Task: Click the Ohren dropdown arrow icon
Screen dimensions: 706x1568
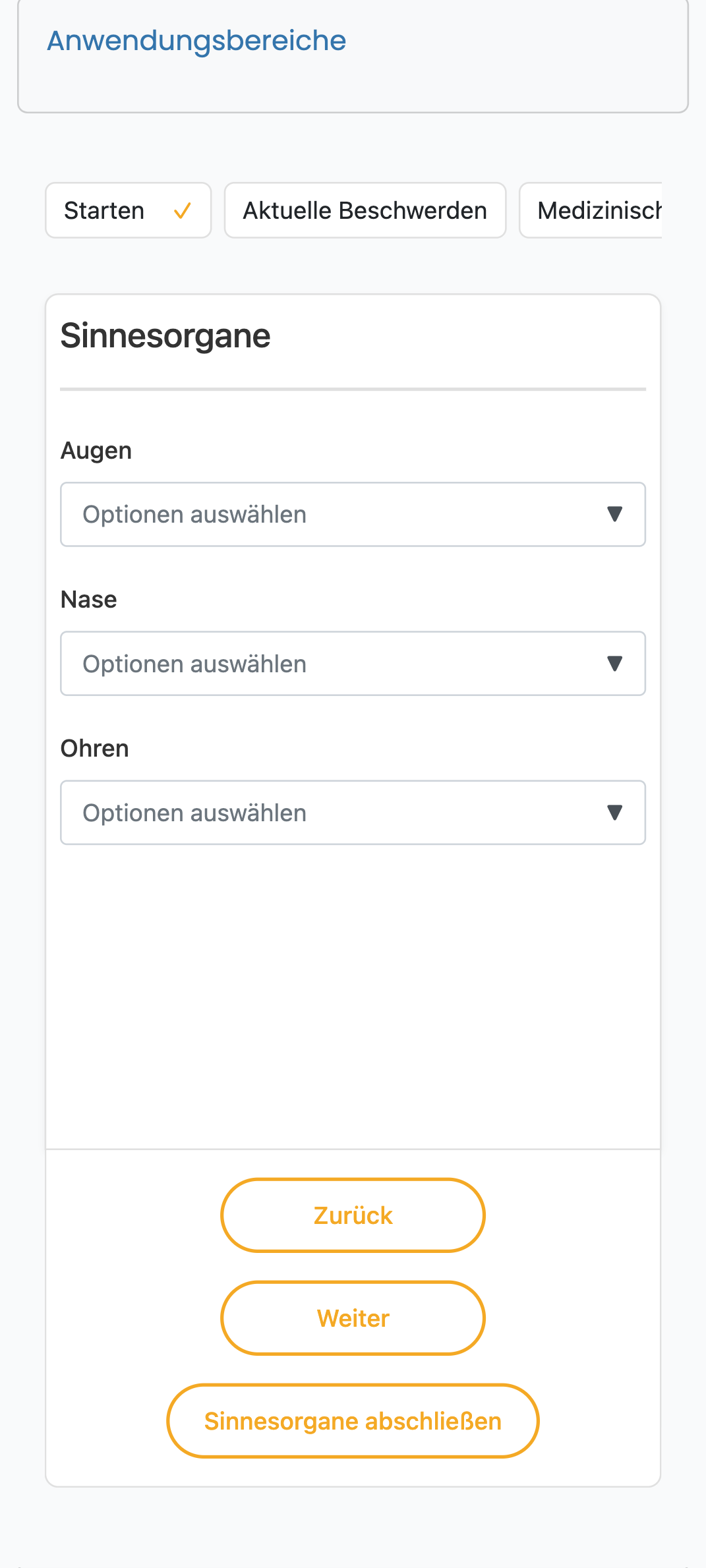Action: [x=614, y=813]
